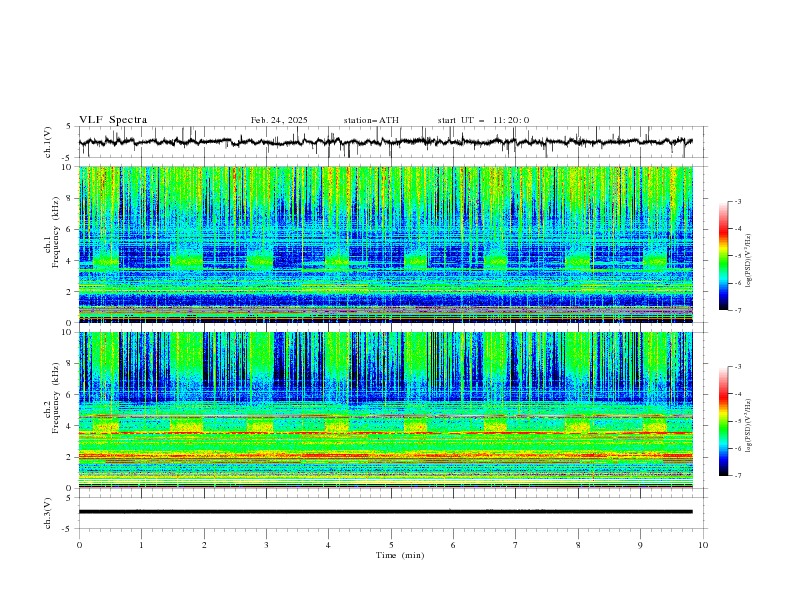Click the ch.1 spectrogram color scale bar
792x612 pixels.
point(724,256)
